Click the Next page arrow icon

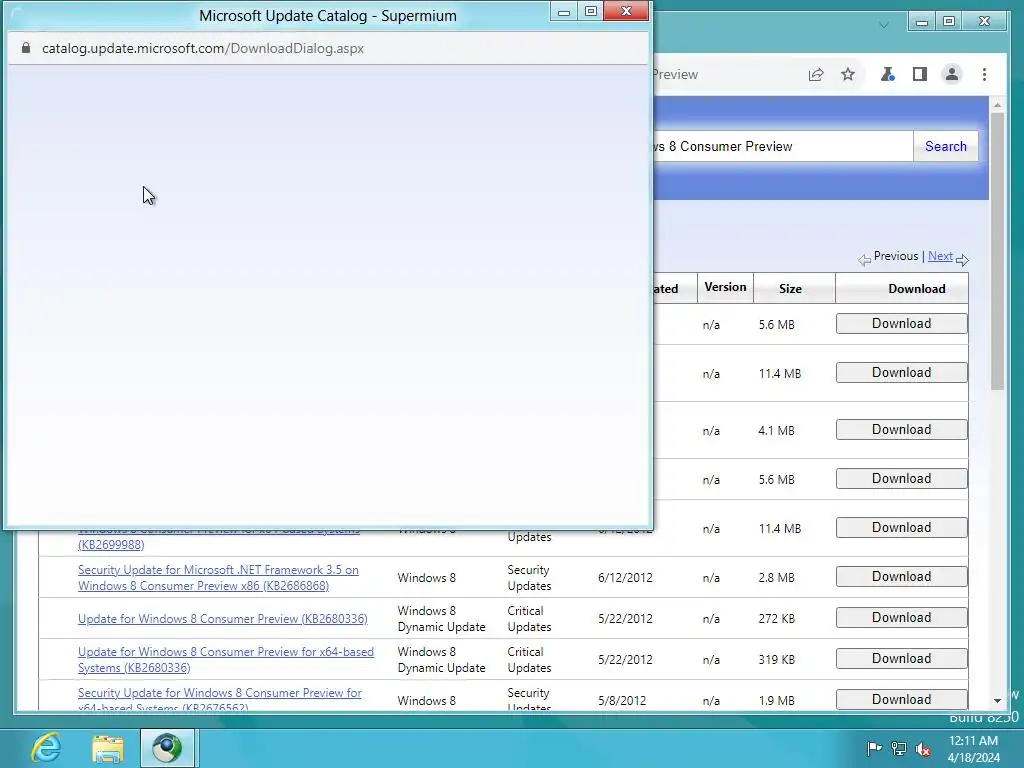[962, 260]
